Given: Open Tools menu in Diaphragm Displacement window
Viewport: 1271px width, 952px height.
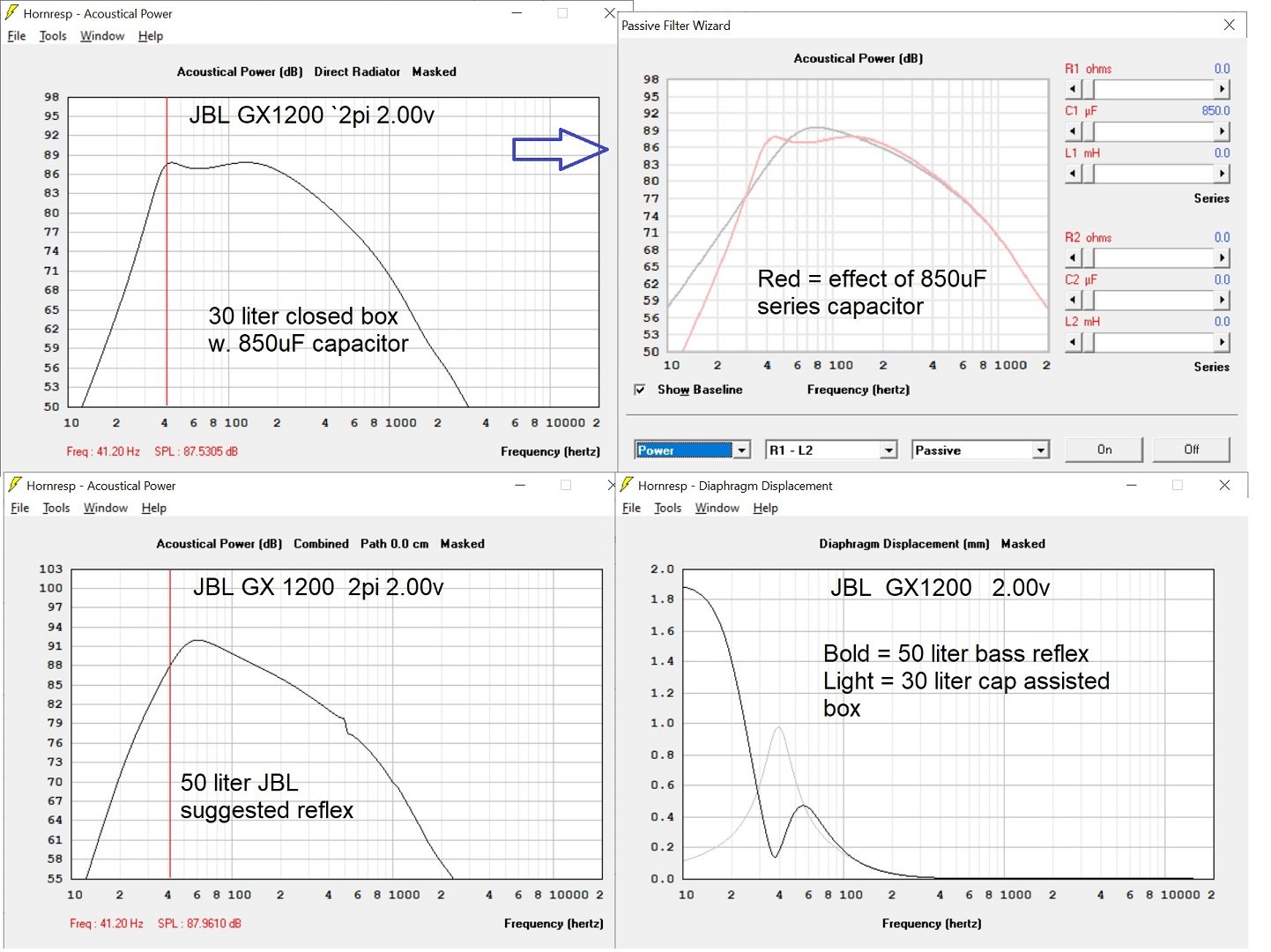Looking at the screenshot, I should click(x=668, y=509).
